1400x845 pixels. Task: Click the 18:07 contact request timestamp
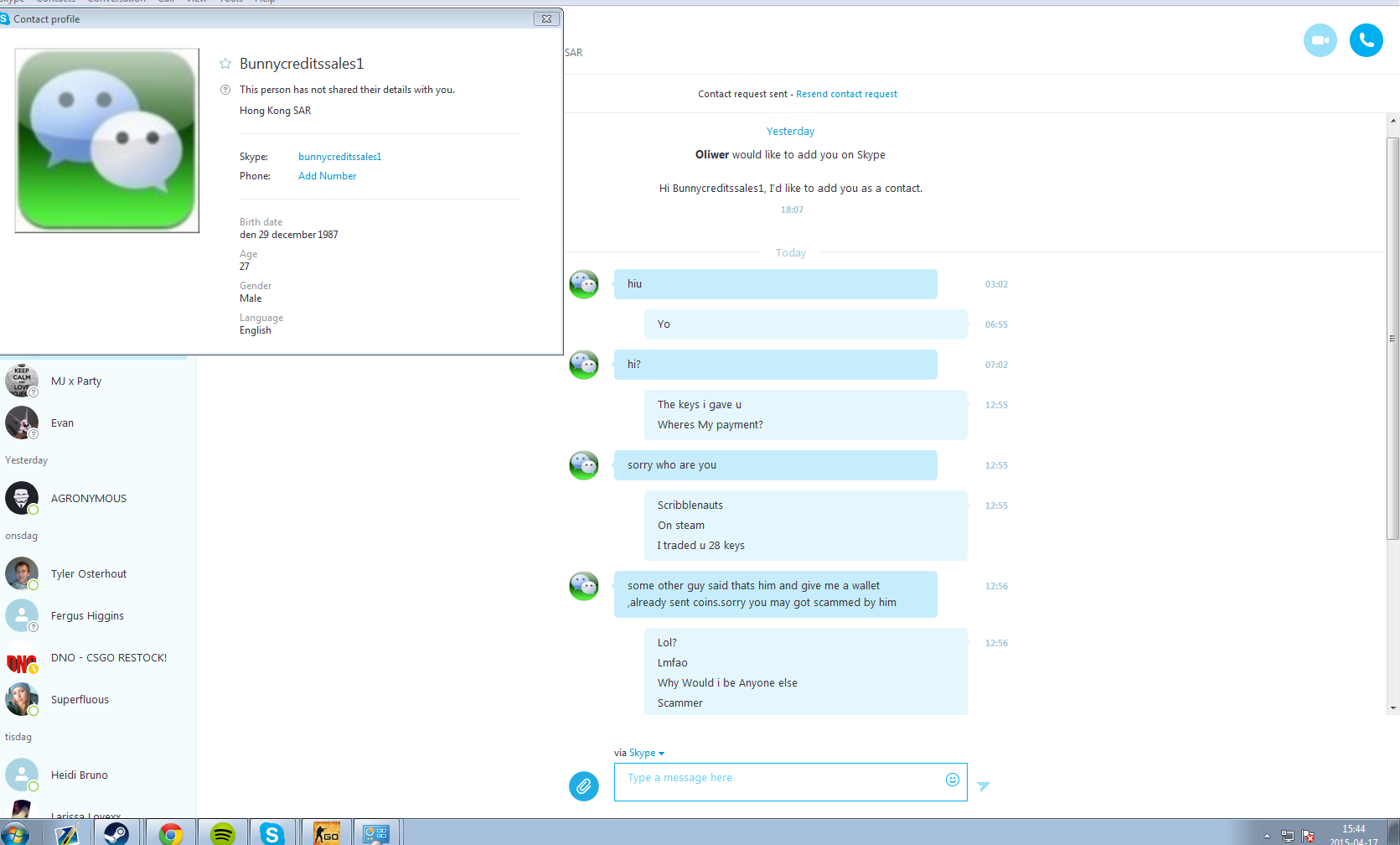point(792,210)
